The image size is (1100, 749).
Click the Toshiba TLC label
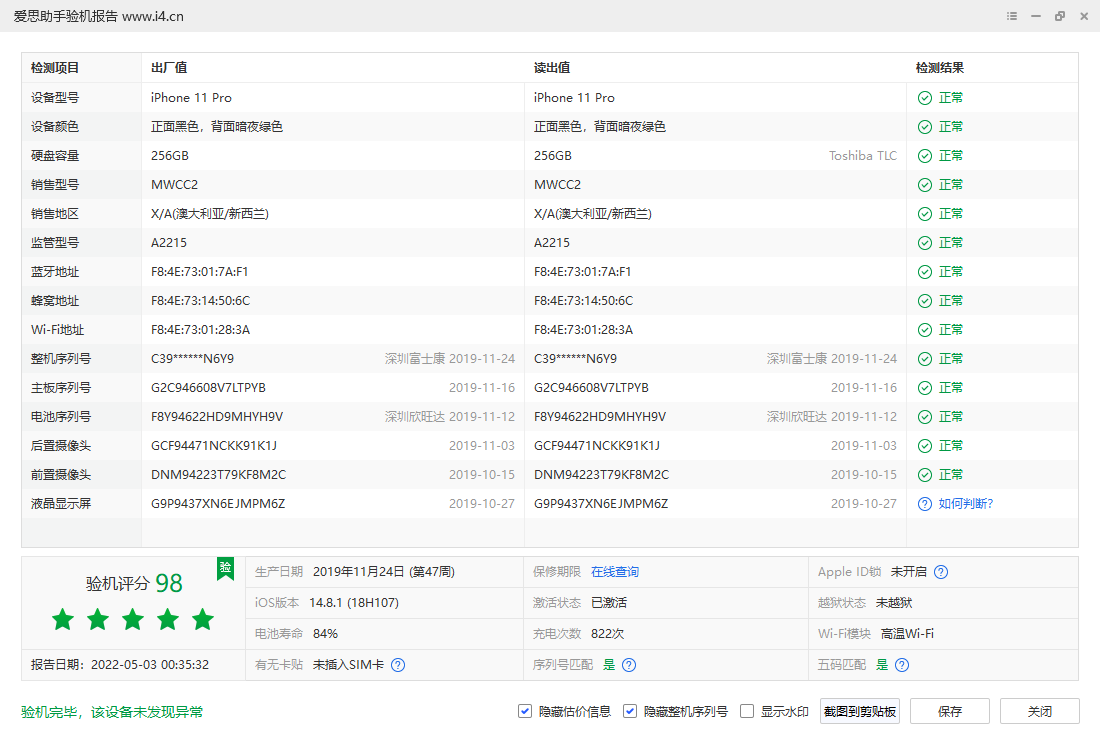[x=863, y=156]
